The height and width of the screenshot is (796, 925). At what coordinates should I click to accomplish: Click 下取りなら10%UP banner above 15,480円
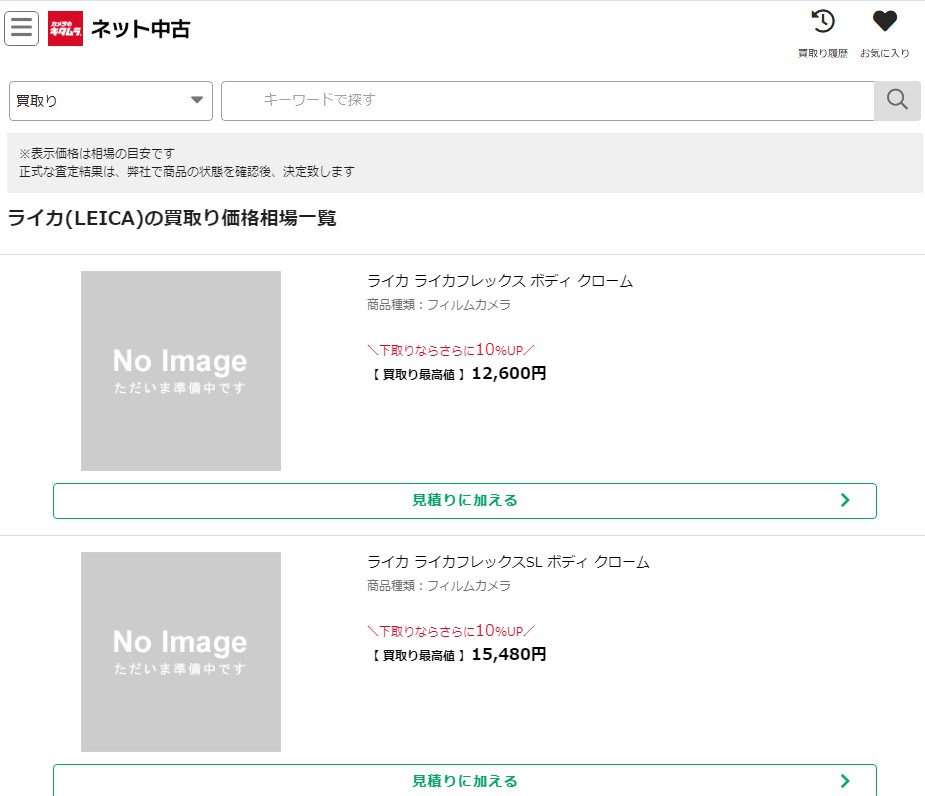(x=451, y=631)
